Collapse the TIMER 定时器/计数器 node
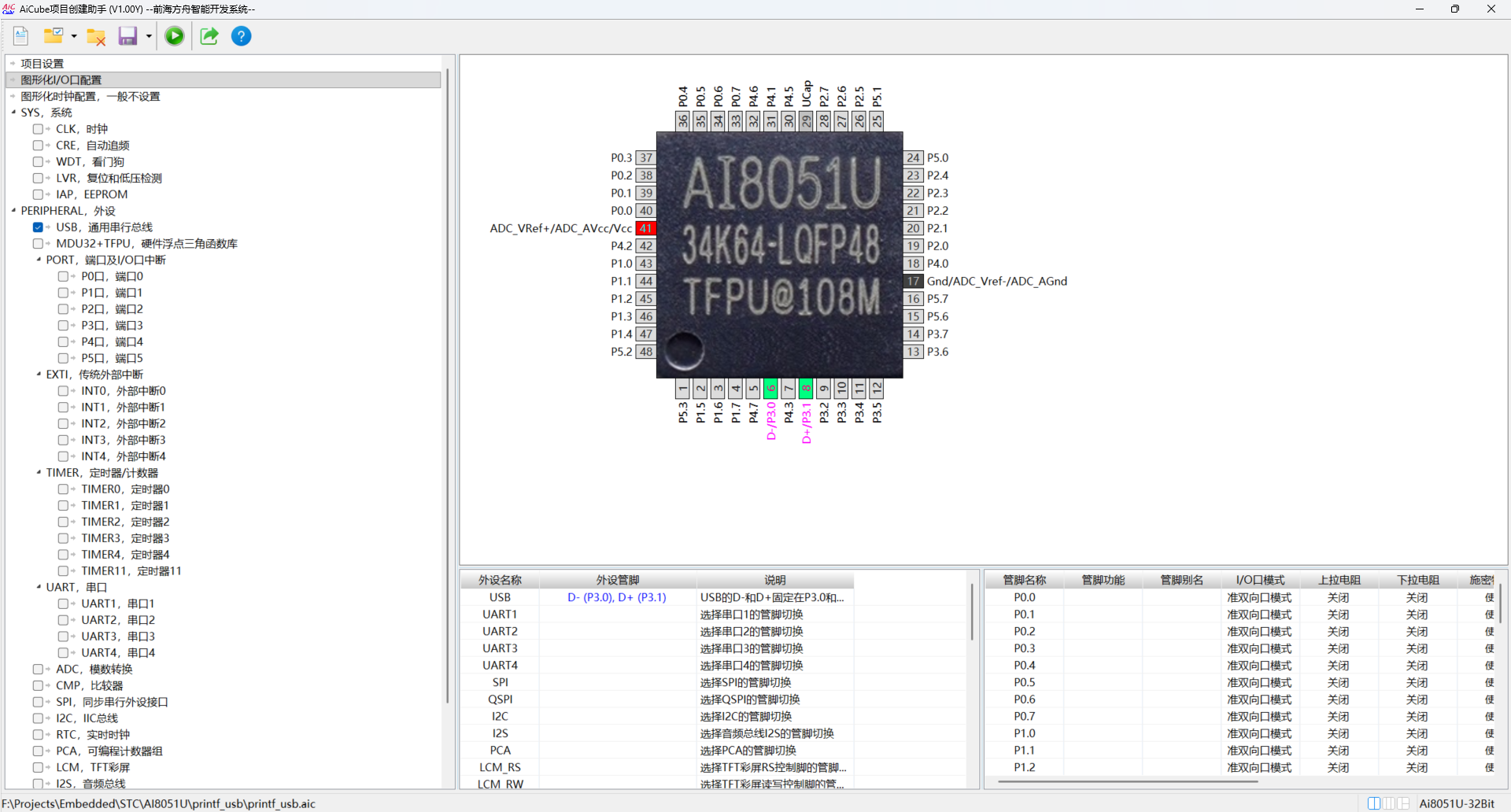1511x812 pixels. tap(39, 473)
